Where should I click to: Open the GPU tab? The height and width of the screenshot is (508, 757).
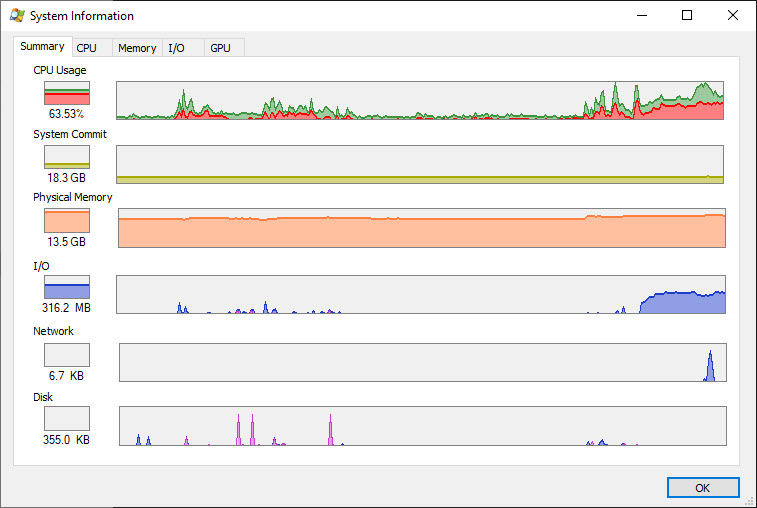(224, 48)
